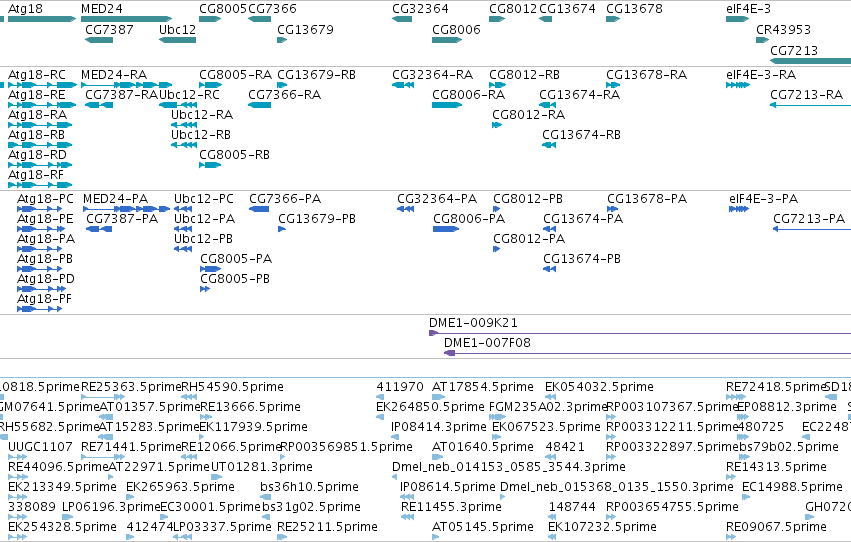The width and height of the screenshot is (851, 542).
Task: Select EST RH54590.5prime
Action: tap(189, 397)
